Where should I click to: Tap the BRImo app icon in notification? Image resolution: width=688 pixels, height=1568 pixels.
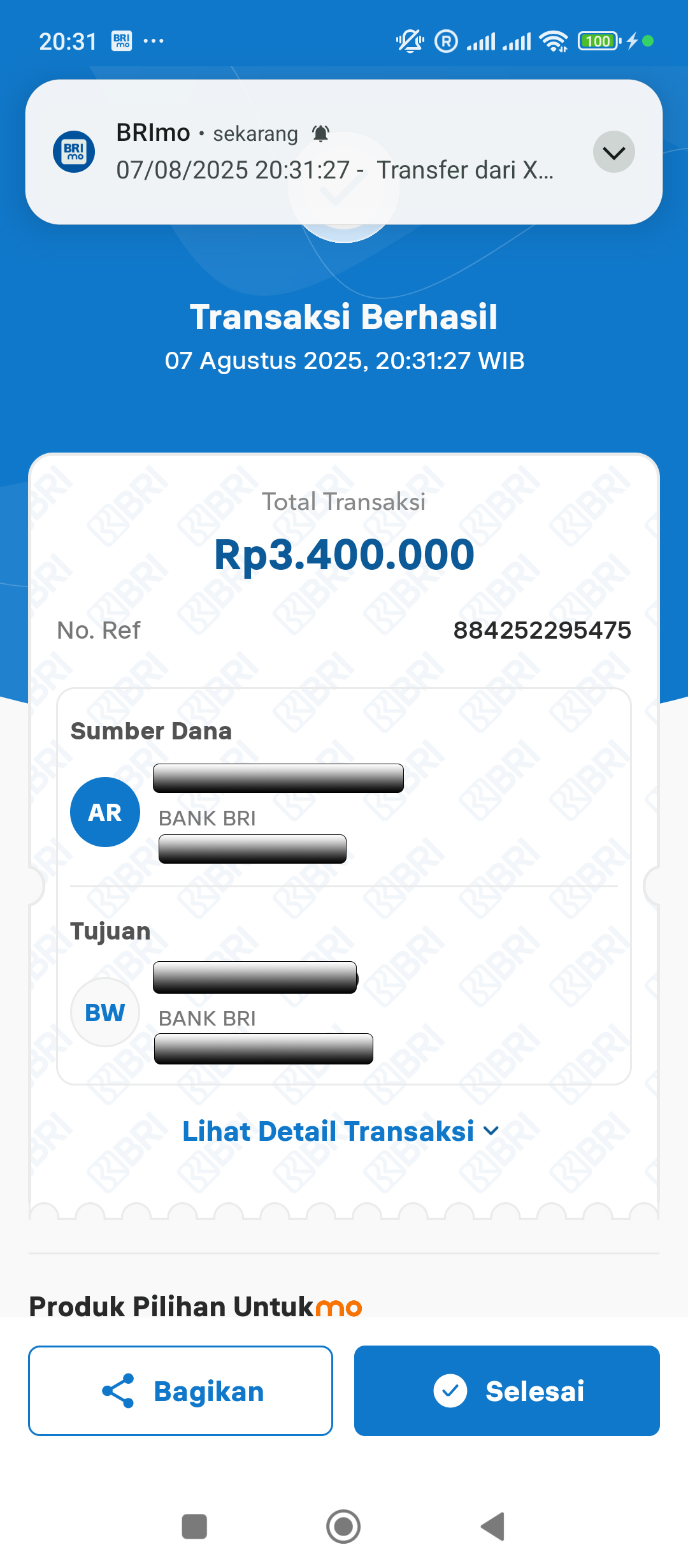coord(74,152)
